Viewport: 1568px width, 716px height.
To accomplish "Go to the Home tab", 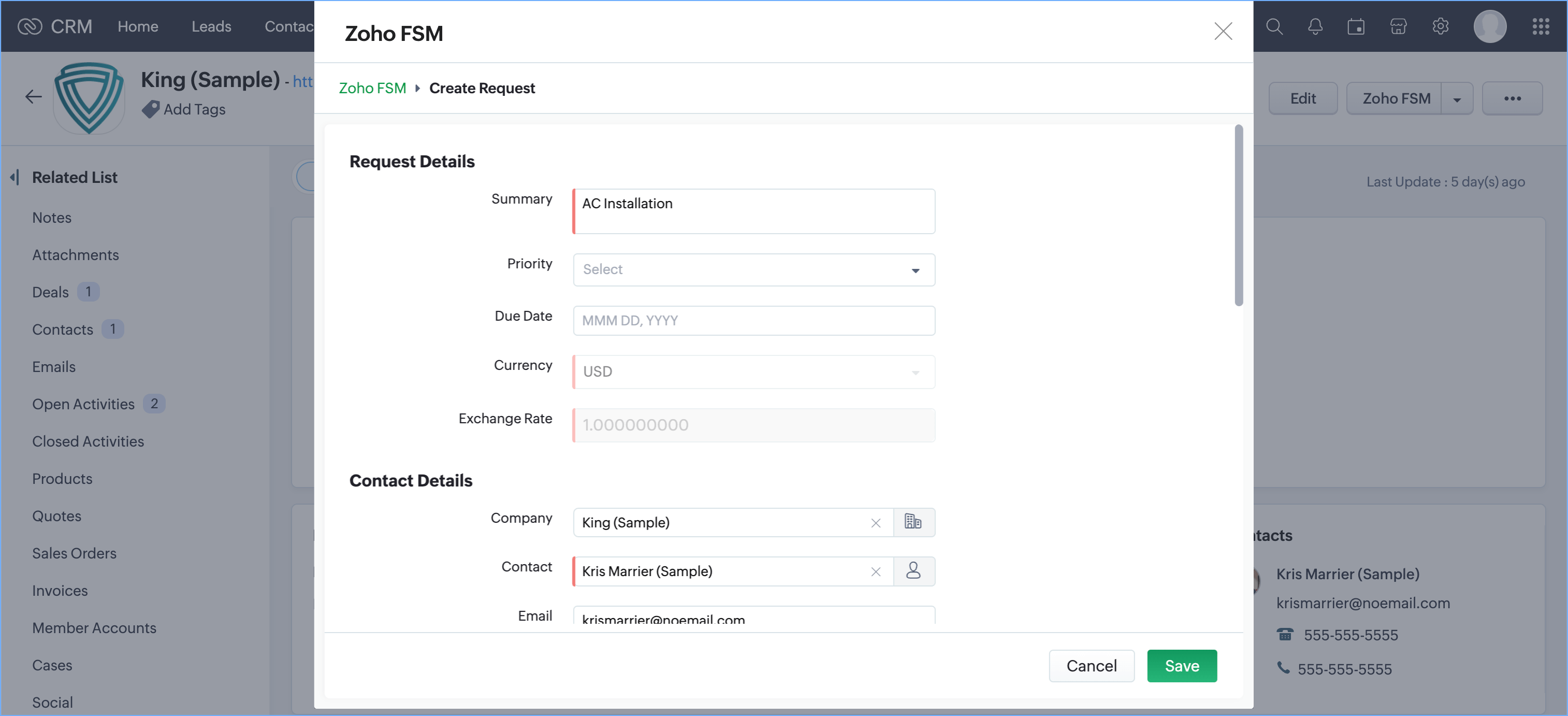I will [138, 27].
